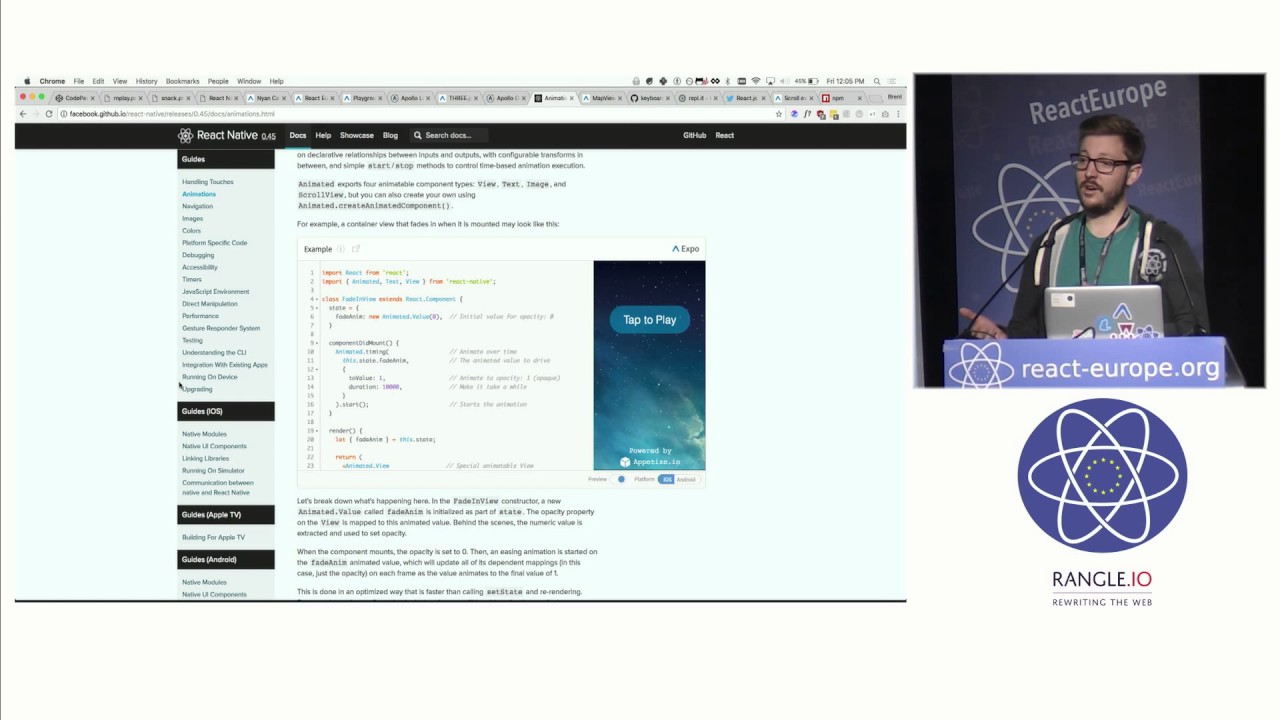Open the Debugging guide
The image size is (1280, 720).
coord(198,255)
